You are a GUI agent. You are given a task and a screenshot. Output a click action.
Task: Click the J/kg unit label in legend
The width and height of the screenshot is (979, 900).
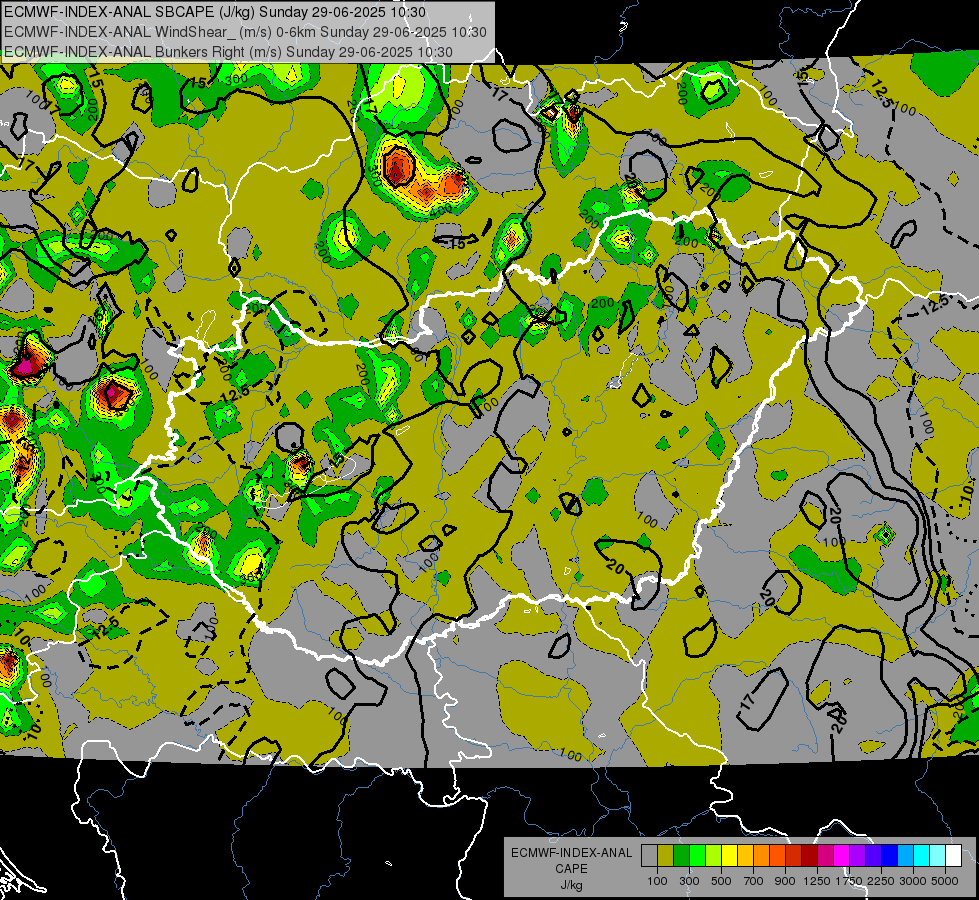point(572,885)
